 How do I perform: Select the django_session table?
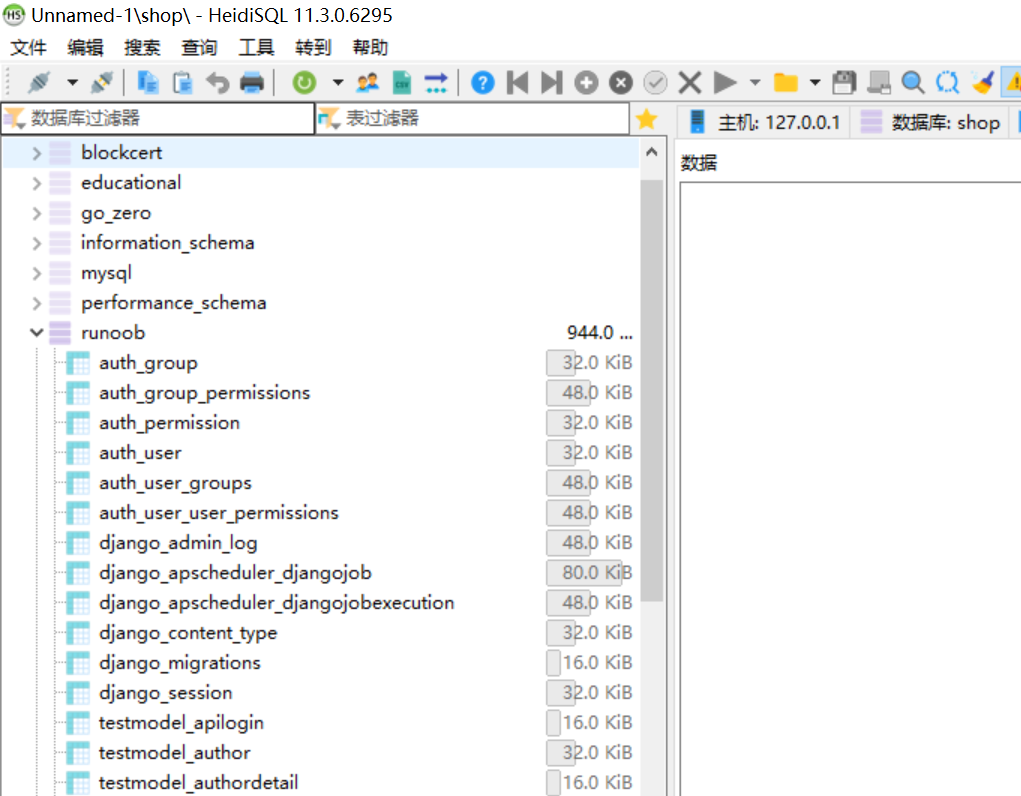[165, 692]
